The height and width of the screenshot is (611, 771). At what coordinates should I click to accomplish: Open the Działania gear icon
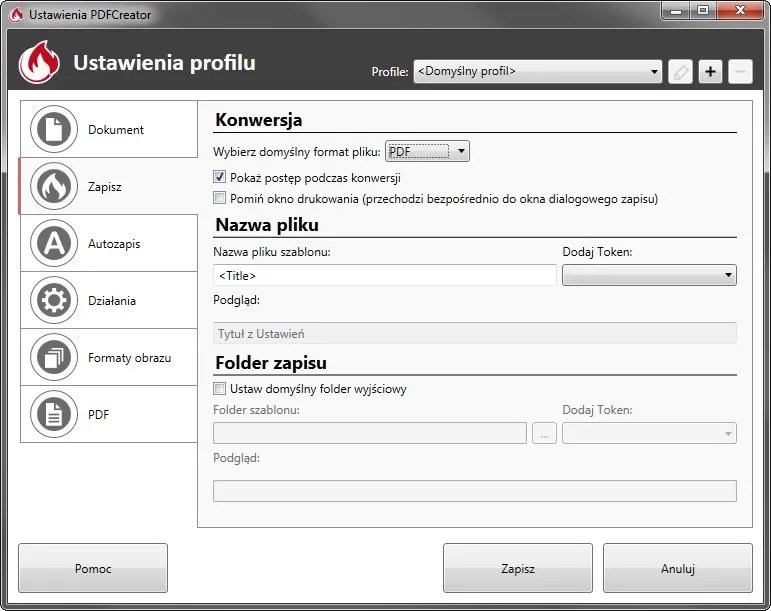coord(54,300)
